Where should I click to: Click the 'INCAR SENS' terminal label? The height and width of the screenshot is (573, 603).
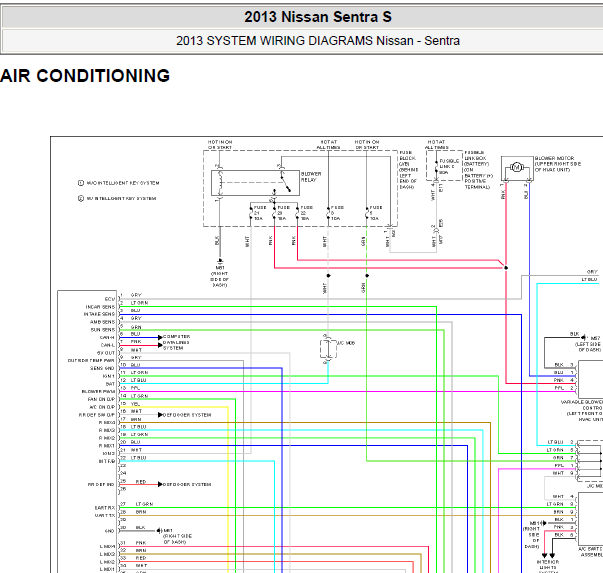pyautogui.click(x=100, y=307)
